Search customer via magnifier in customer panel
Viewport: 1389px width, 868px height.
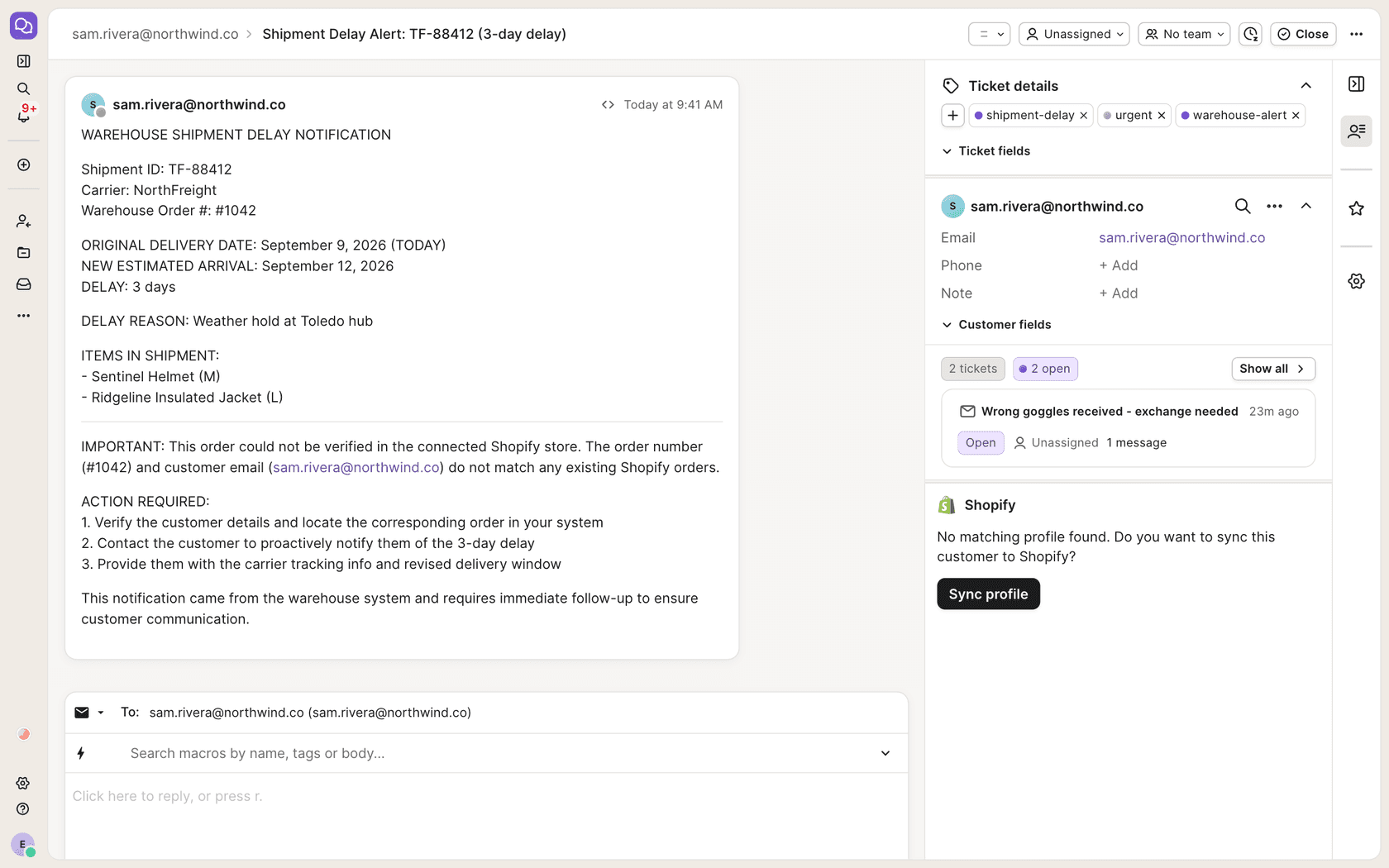(x=1243, y=207)
